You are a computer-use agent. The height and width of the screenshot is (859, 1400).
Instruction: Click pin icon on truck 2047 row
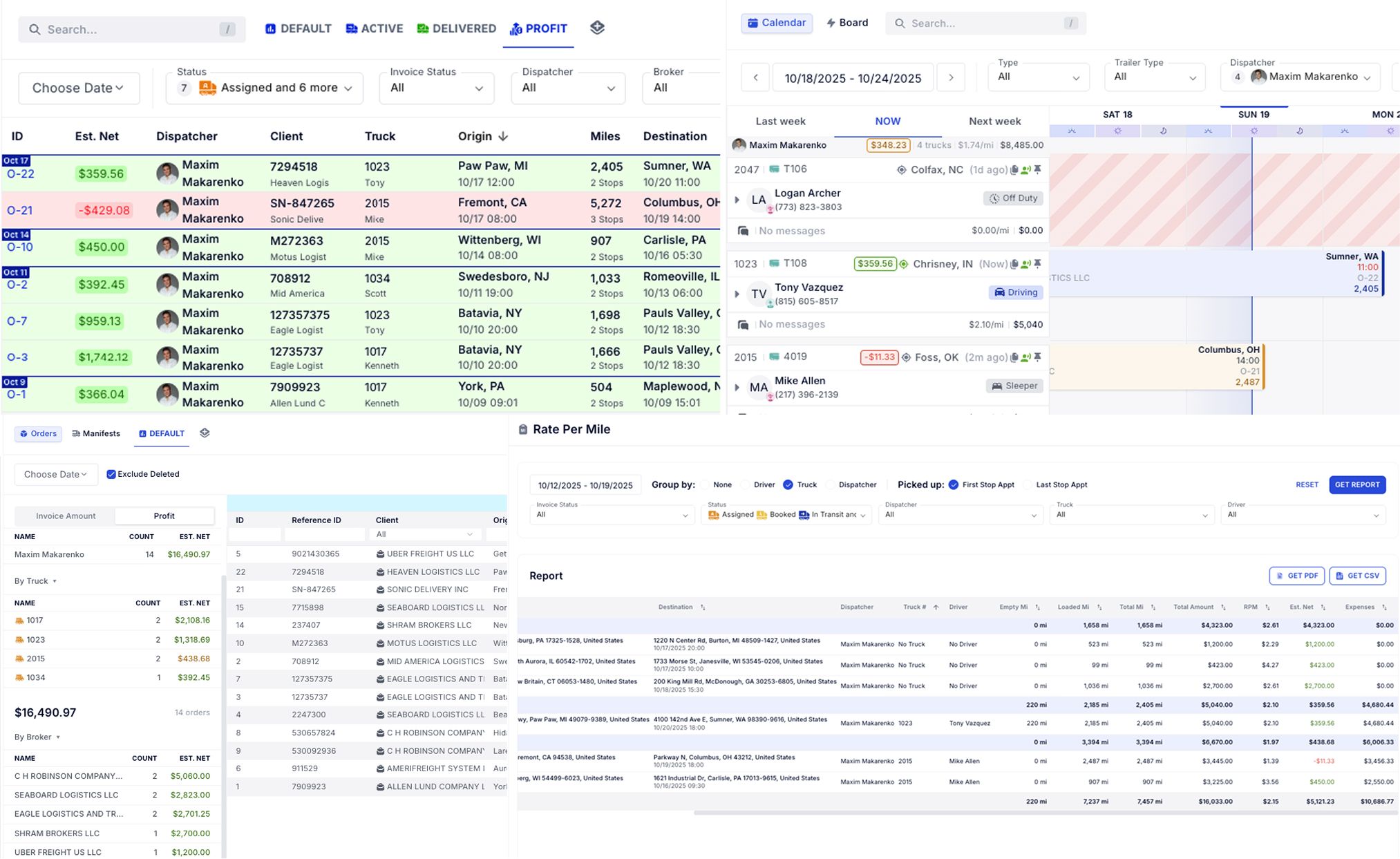pyautogui.click(x=1037, y=169)
